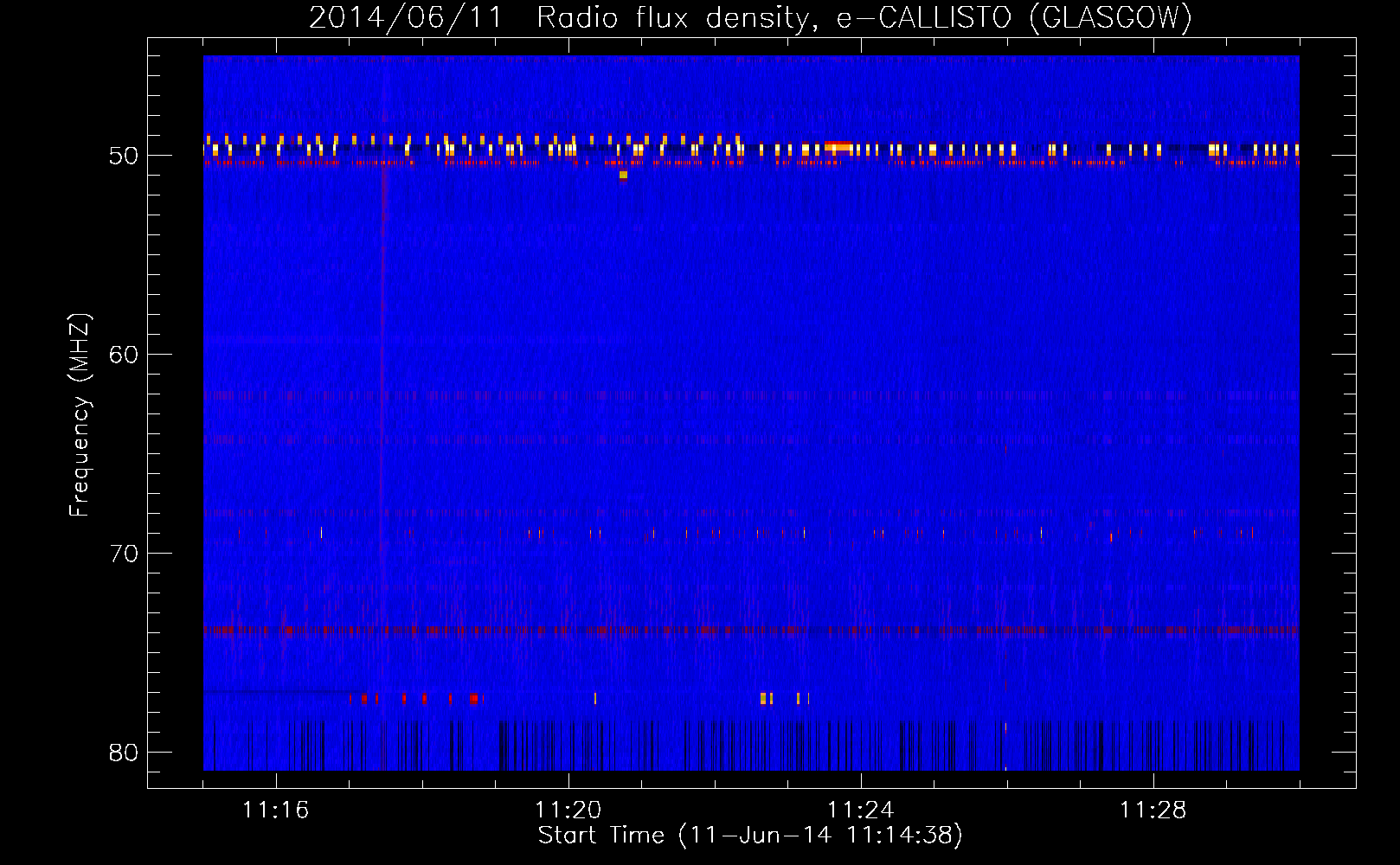Image resolution: width=1400 pixels, height=865 pixels.
Task: Click the frequency tick label '60'
Action: click(124, 355)
